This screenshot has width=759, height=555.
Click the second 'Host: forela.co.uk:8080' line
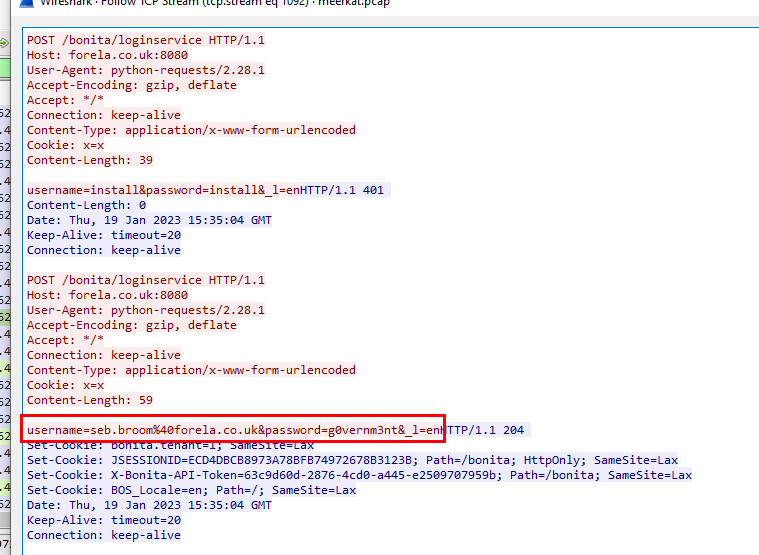107,295
